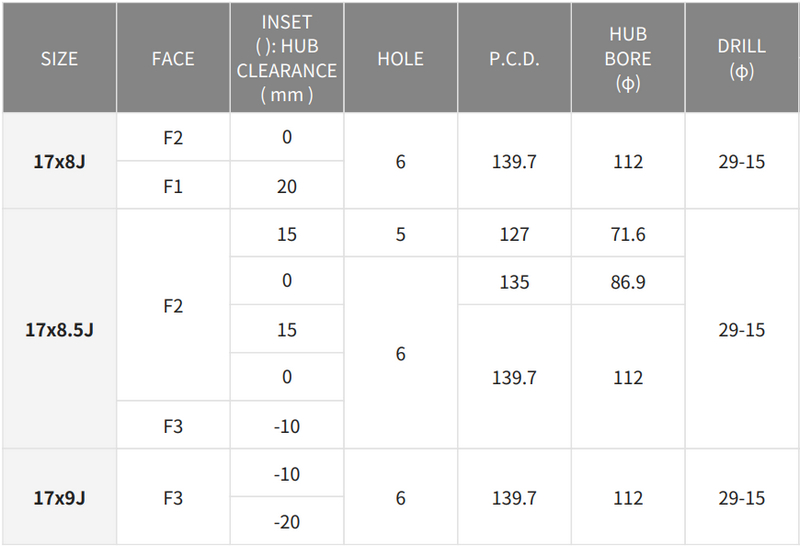Click the inset value -20
Image resolution: width=800 pixels, height=546 pixels.
287,522
